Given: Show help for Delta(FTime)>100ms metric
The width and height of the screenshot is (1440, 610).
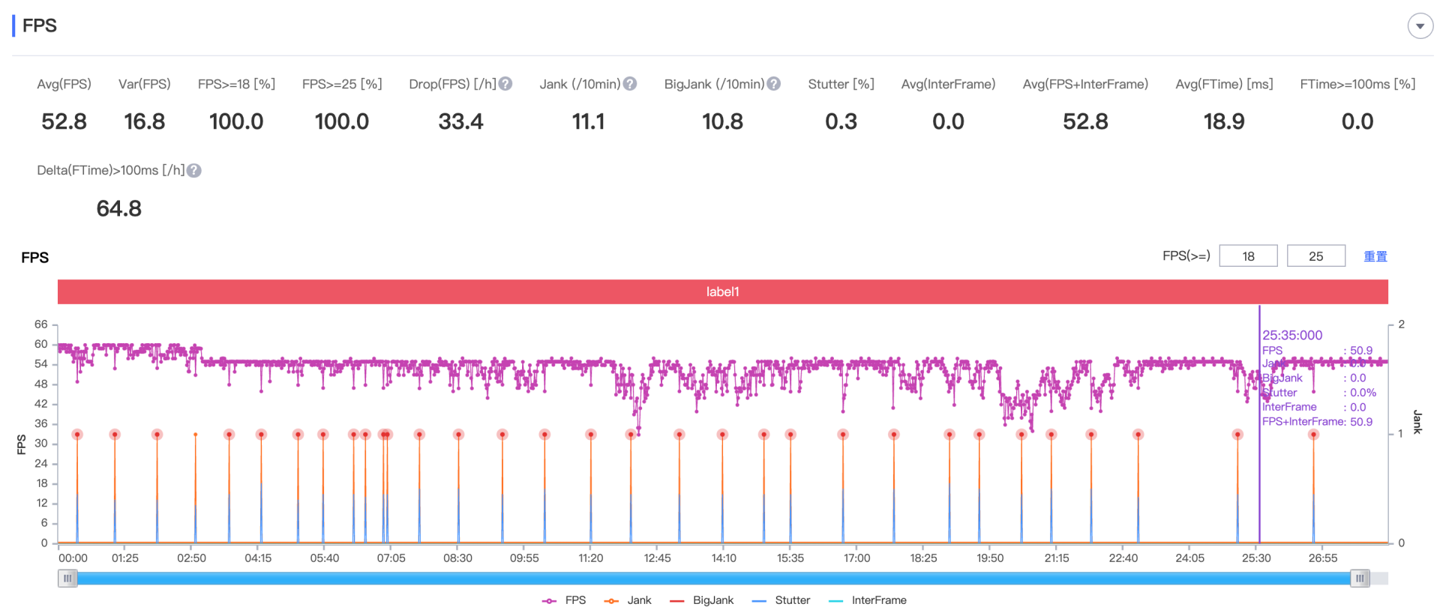Looking at the screenshot, I should (x=194, y=171).
